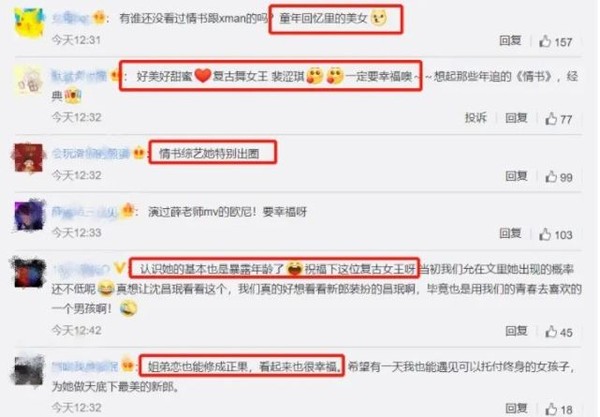Viewport: 600px width, 417px height.
Task: Click thumbs-up on the 77-like comment
Action: point(551,119)
